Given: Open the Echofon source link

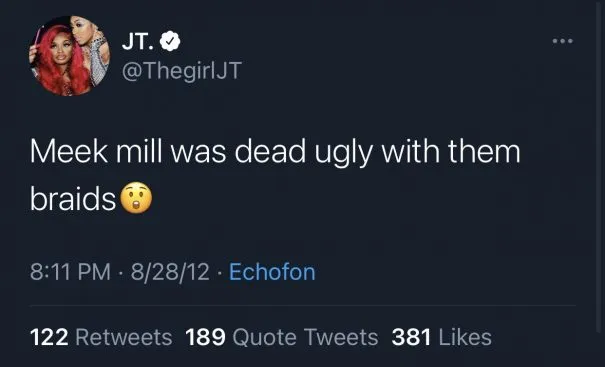Looking at the screenshot, I should pos(272,272).
